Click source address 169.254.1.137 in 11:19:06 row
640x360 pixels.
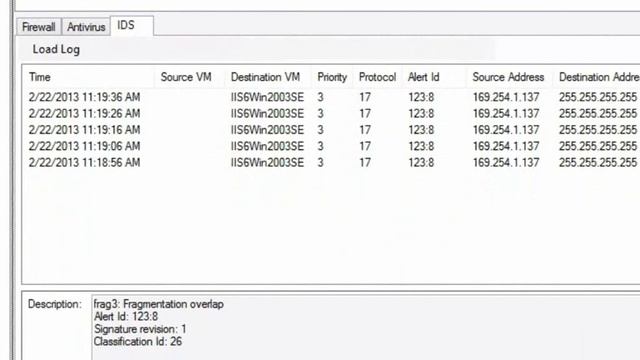point(506,146)
